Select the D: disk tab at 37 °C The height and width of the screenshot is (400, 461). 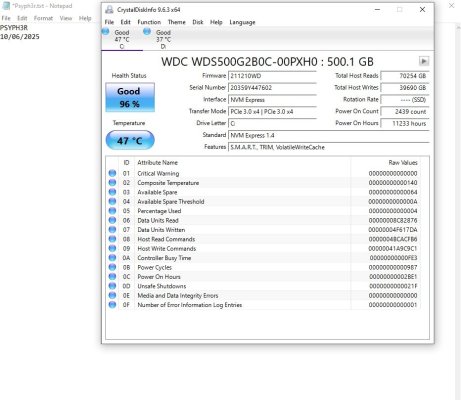click(x=163, y=39)
